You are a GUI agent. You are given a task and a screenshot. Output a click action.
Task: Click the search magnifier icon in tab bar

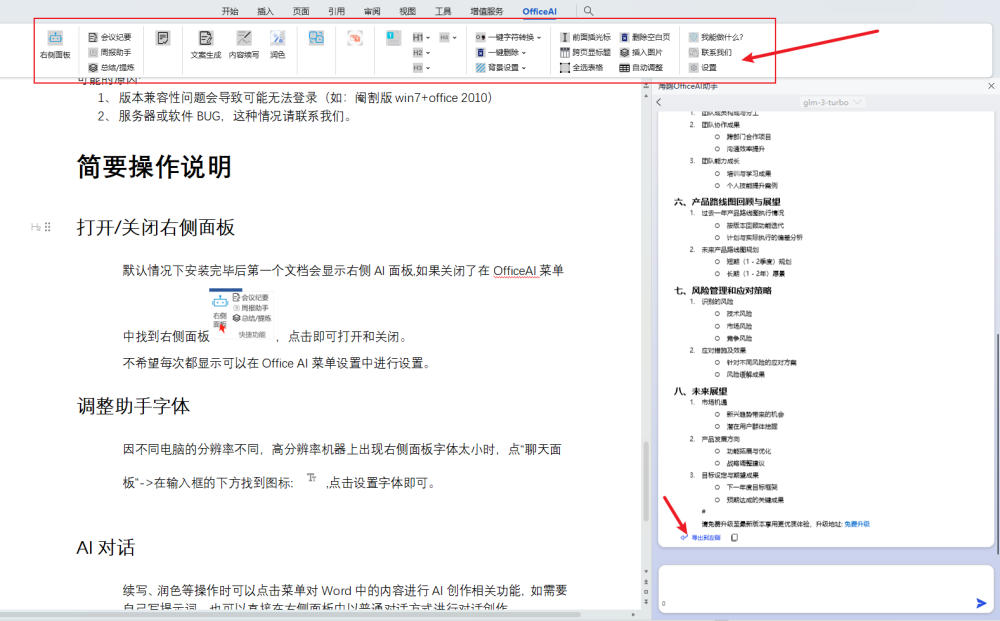coord(589,11)
